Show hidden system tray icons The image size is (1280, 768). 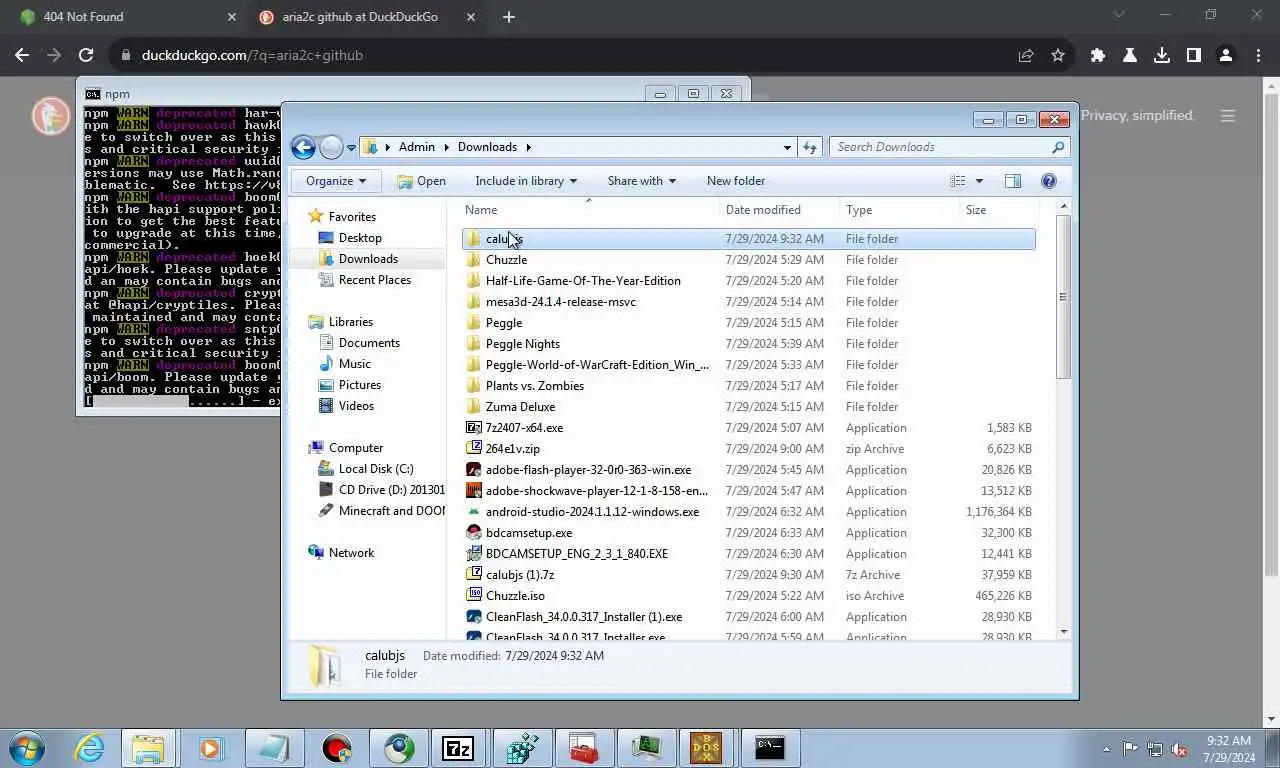point(1106,749)
